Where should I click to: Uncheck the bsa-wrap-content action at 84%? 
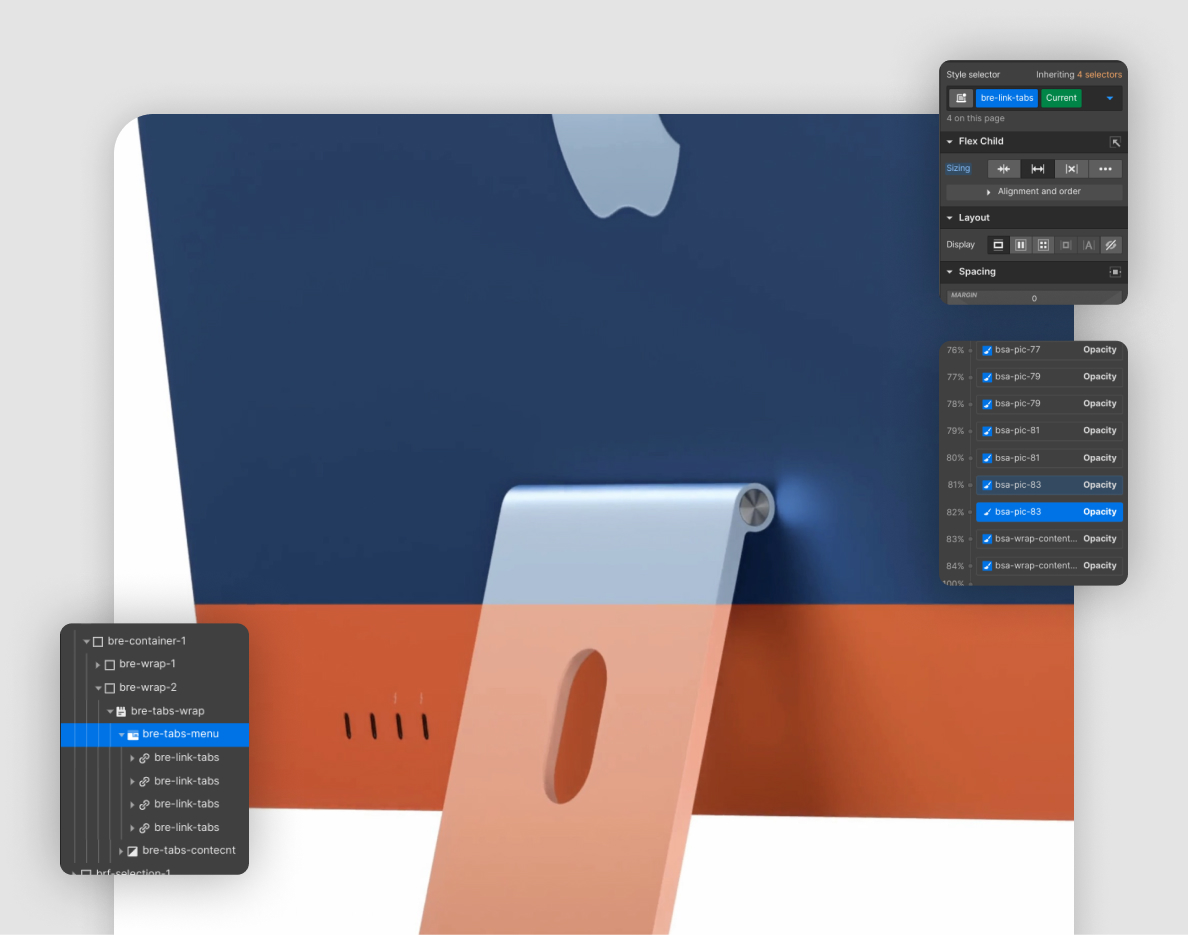coord(987,566)
